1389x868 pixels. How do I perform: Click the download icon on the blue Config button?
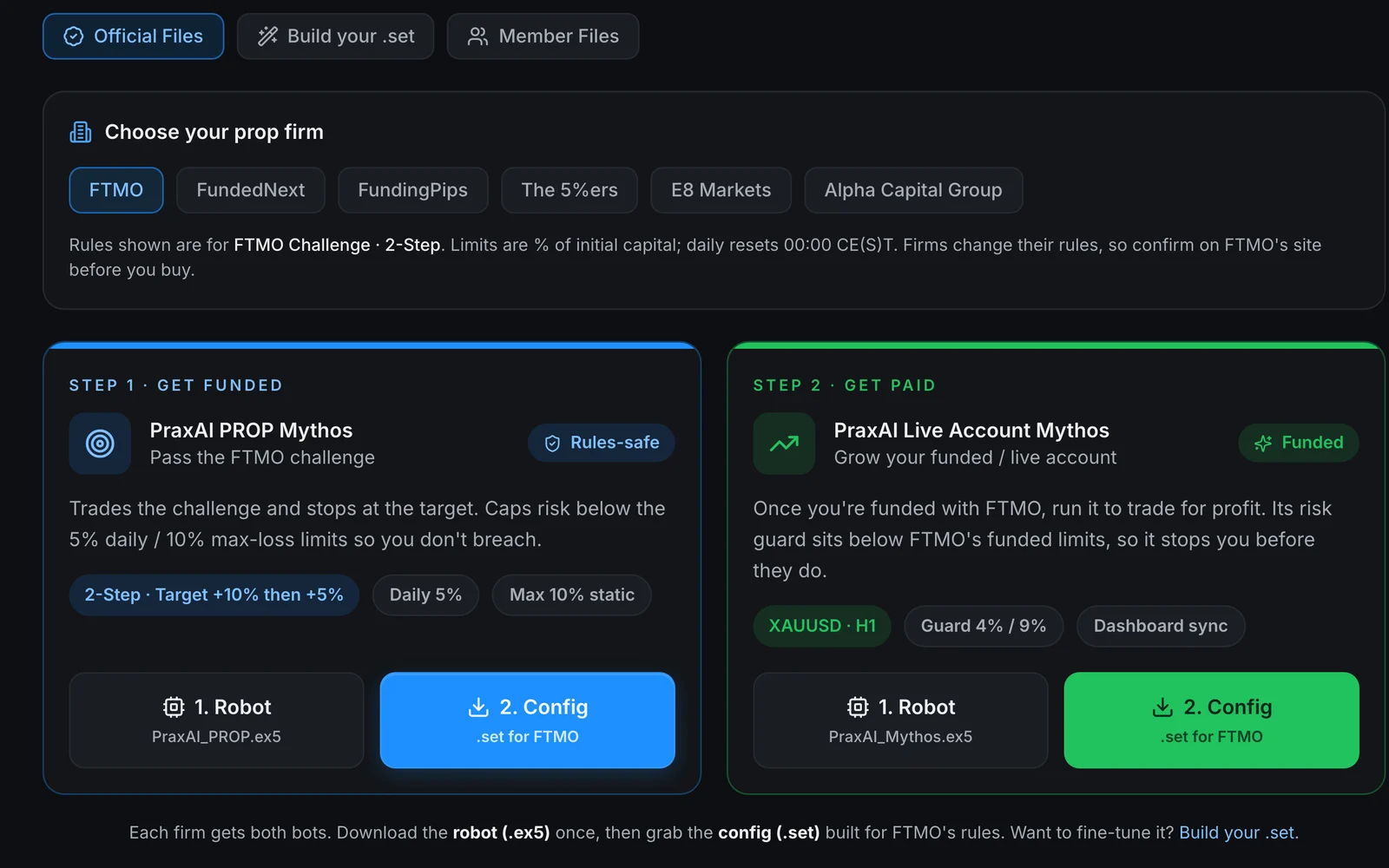478,707
